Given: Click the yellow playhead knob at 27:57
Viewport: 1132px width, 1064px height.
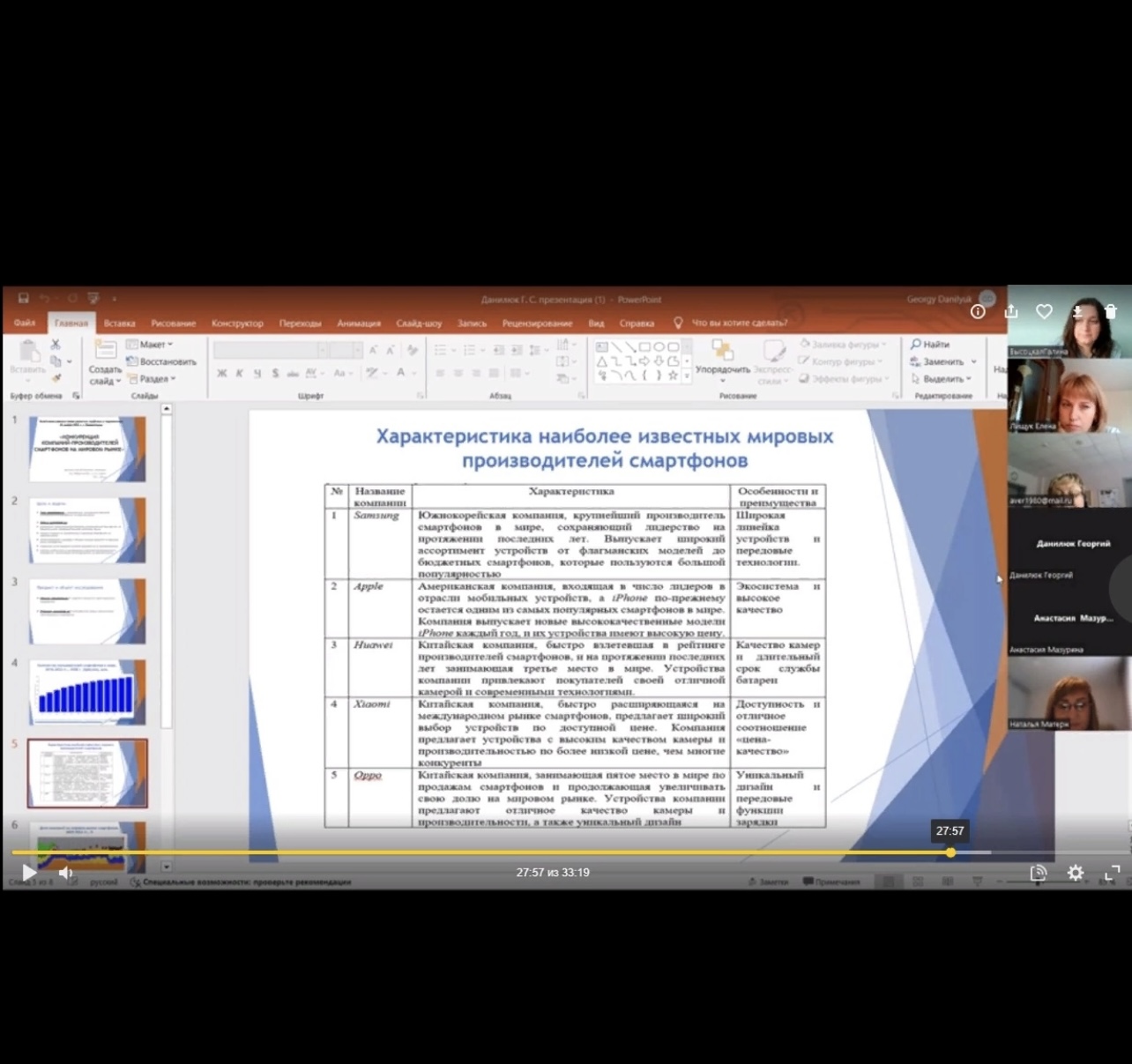Looking at the screenshot, I should tap(950, 852).
